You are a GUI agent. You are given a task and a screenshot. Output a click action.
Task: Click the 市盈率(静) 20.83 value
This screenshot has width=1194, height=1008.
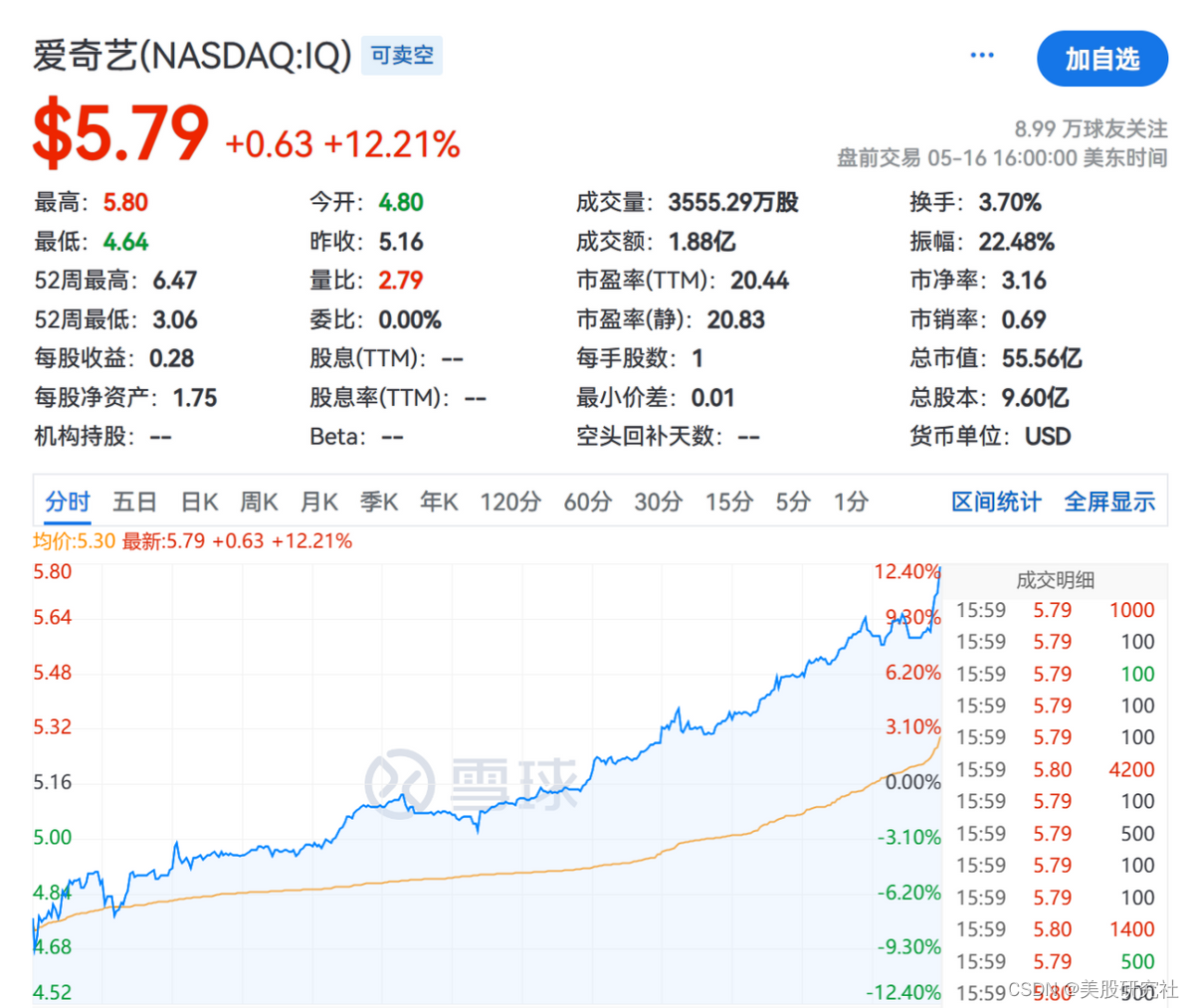pyautogui.click(x=736, y=319)
